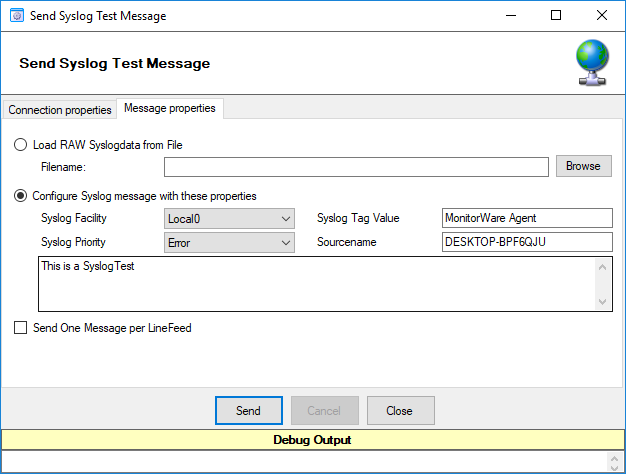Switch to Connection properties tab
This screenshot has height=474, width=626.
(x=60, y=110)
